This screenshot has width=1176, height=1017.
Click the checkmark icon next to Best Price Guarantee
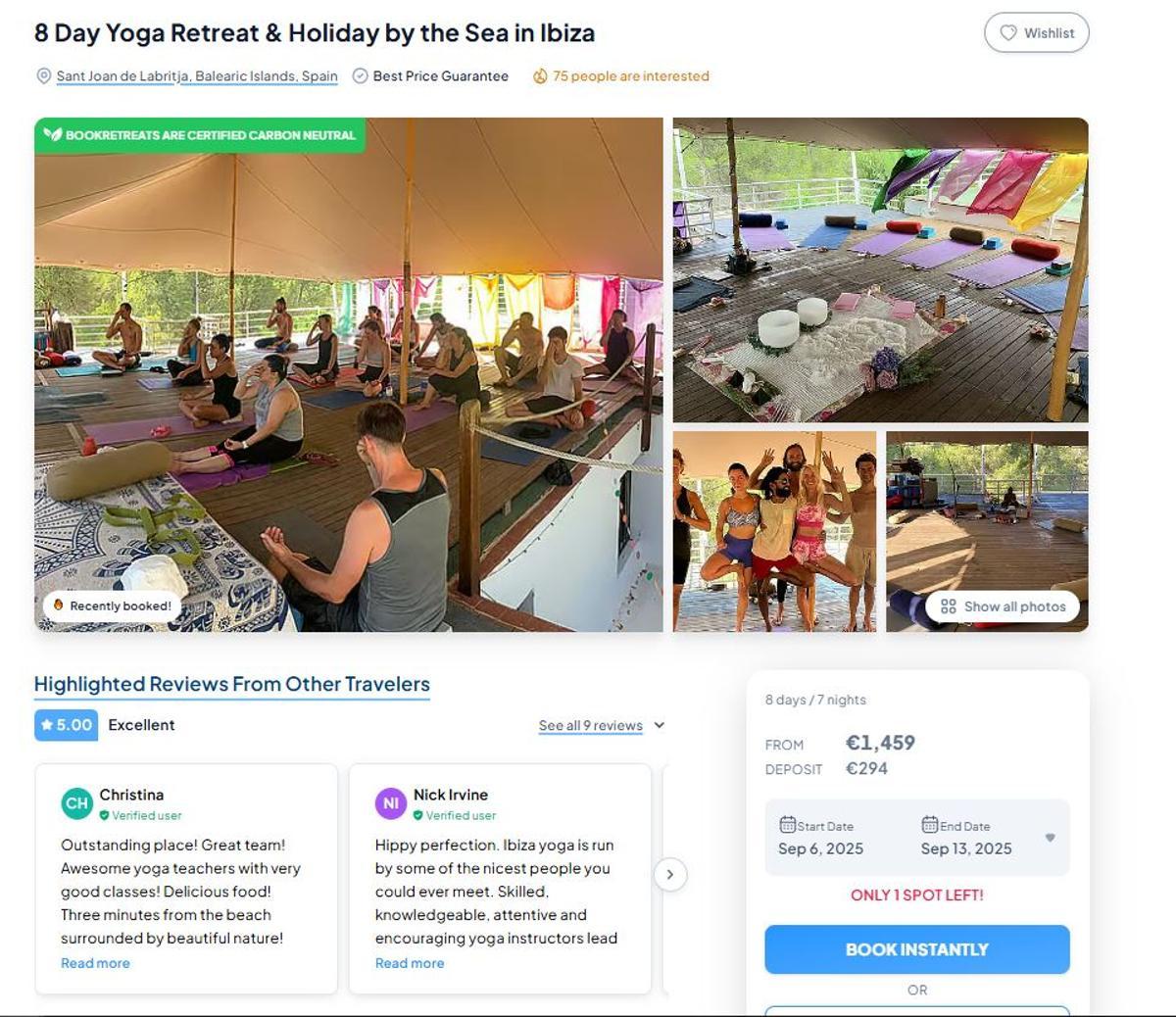[x=360, y=75]
